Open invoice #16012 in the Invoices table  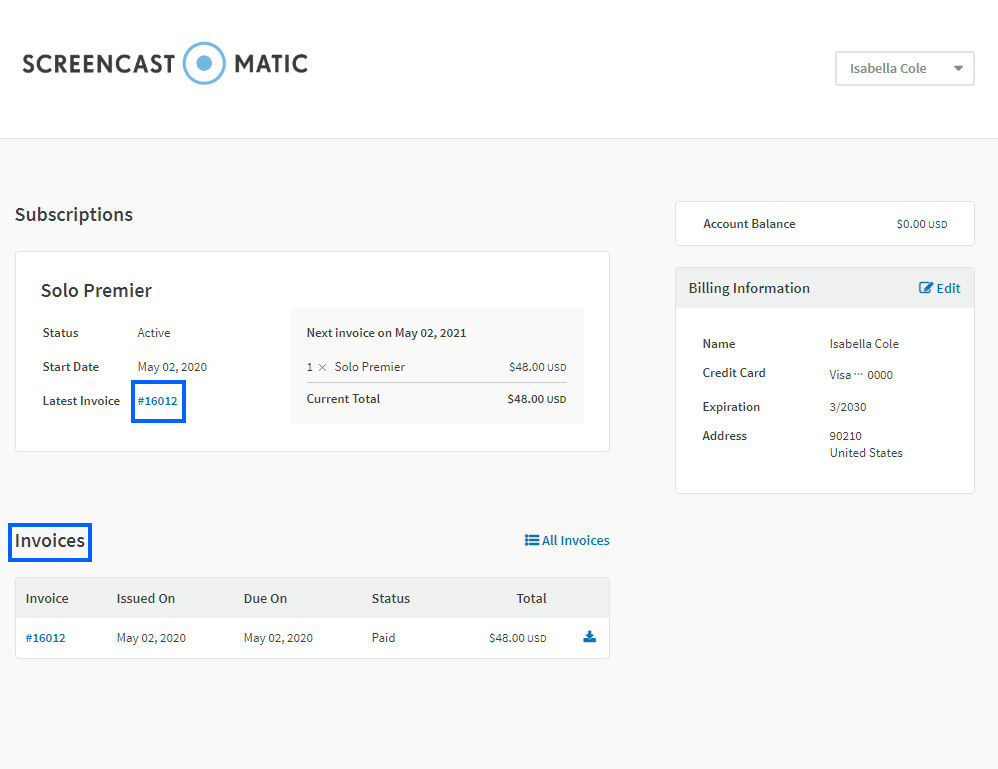click(x=45, y=638)
